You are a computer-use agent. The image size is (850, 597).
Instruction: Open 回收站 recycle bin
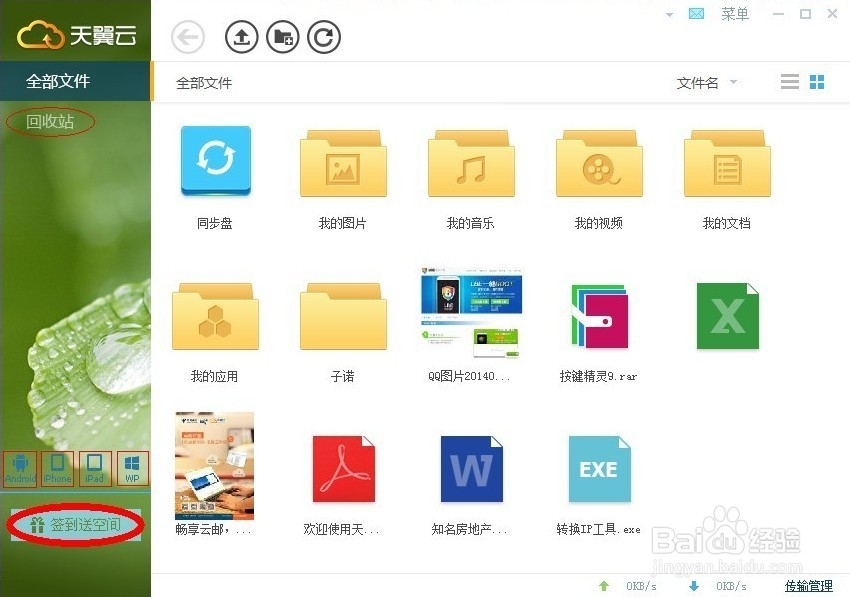click(50, 121)
